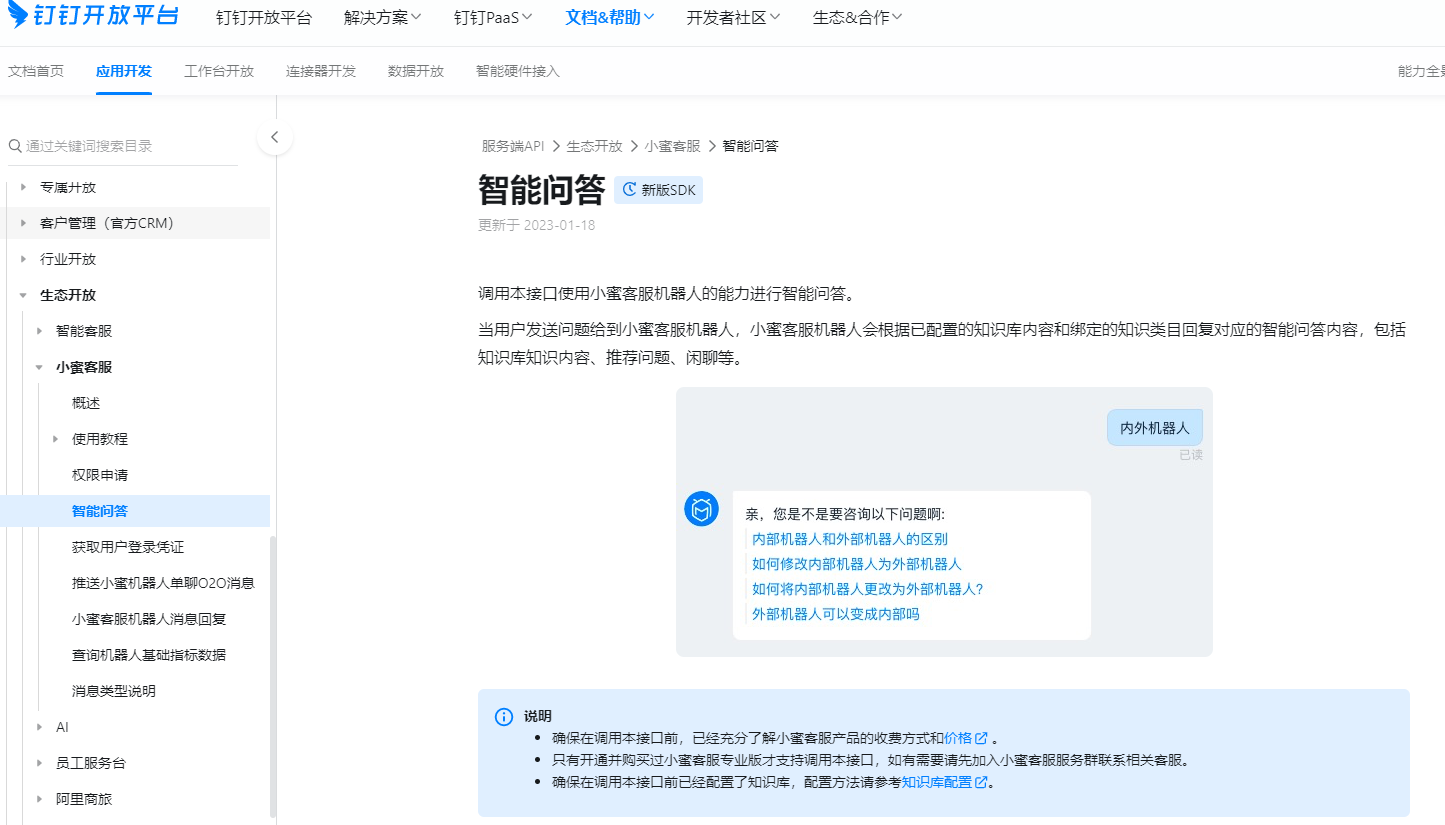Image resolution: width=1445 pixels, height=825 pixels.
Task: Click 钉钉开放平台 in the top navigation
Action: [264, 18]
